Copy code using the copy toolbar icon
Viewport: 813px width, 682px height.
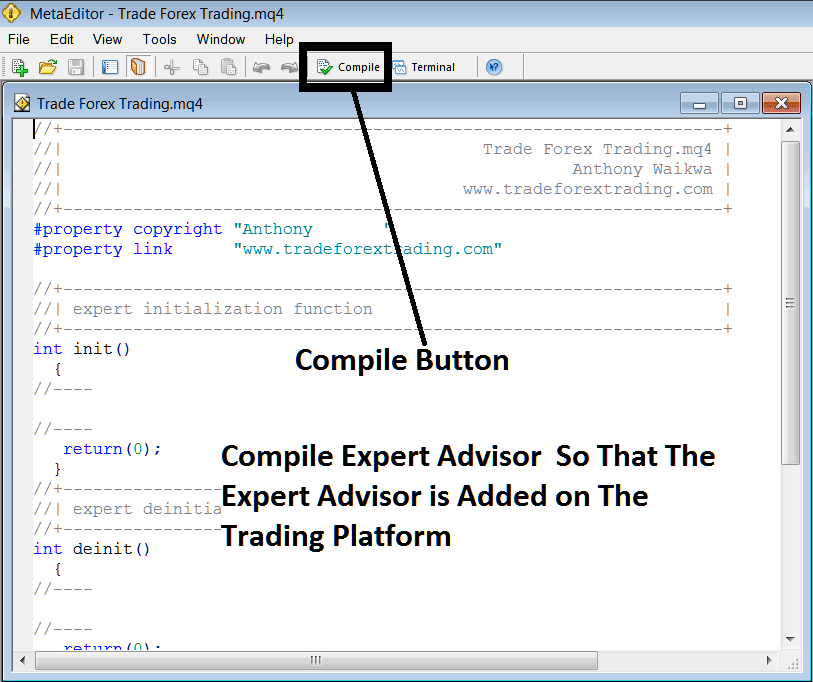199,66
